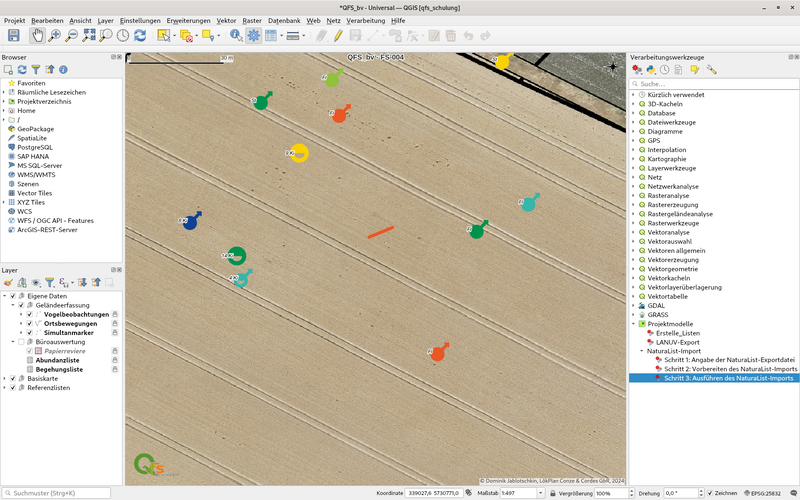Open processing options wrench icon

pyautogui.click(x=712, y=69)
